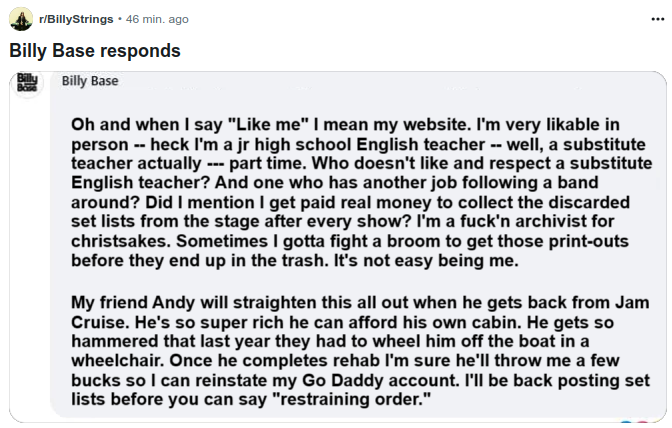Click the word "wheelchair" in the second paragraph
The width and height of the screenshot is (672, 428).
117,360
